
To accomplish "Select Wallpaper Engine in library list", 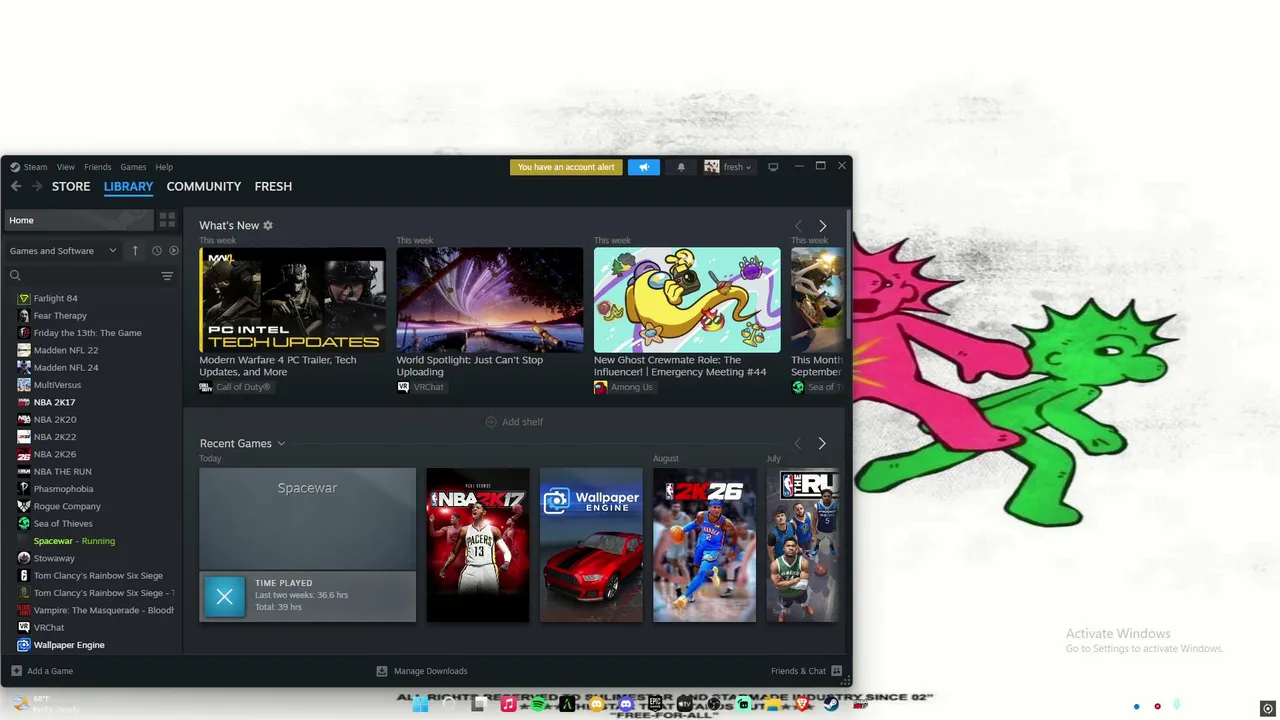I will 69,645.
